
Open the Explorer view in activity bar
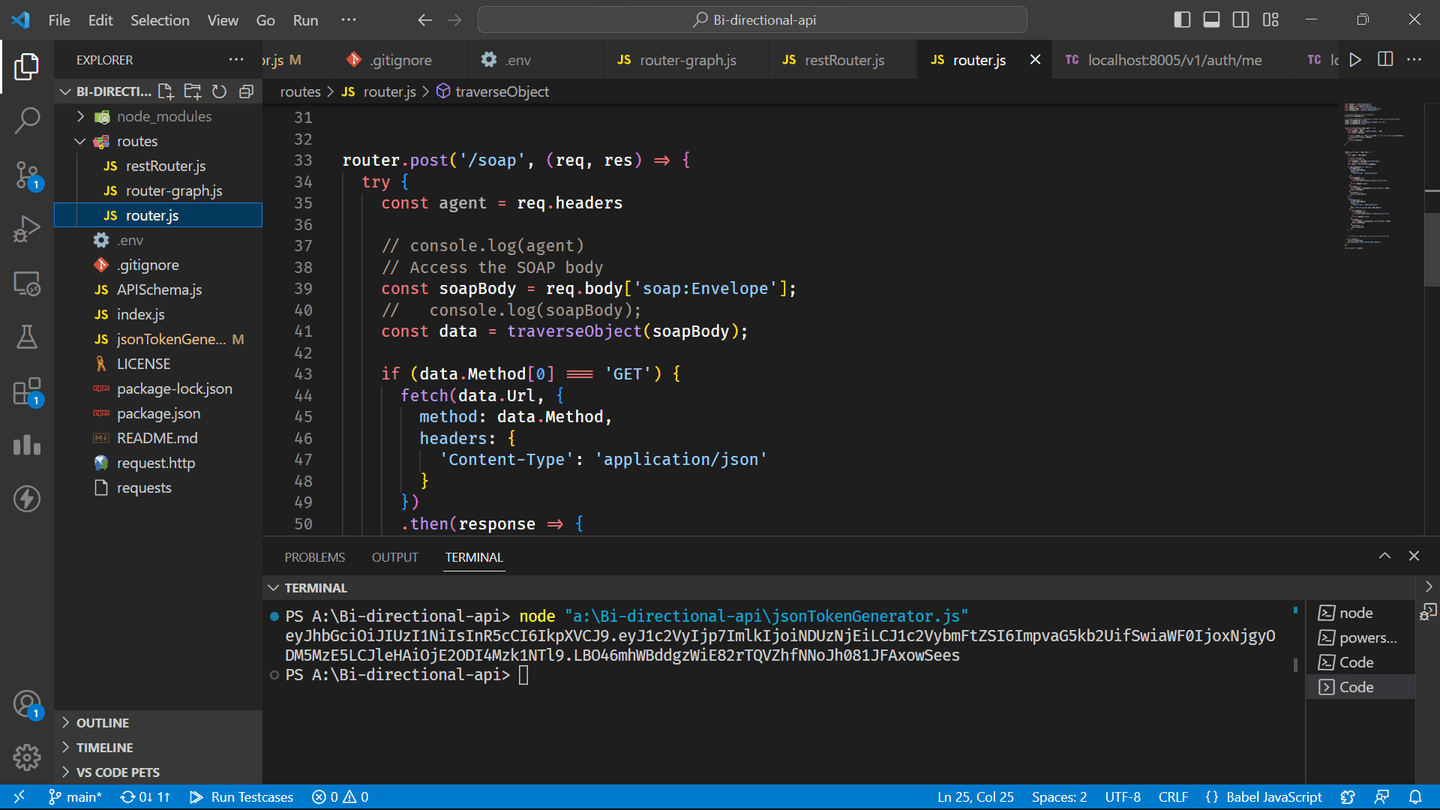(27, 66)
